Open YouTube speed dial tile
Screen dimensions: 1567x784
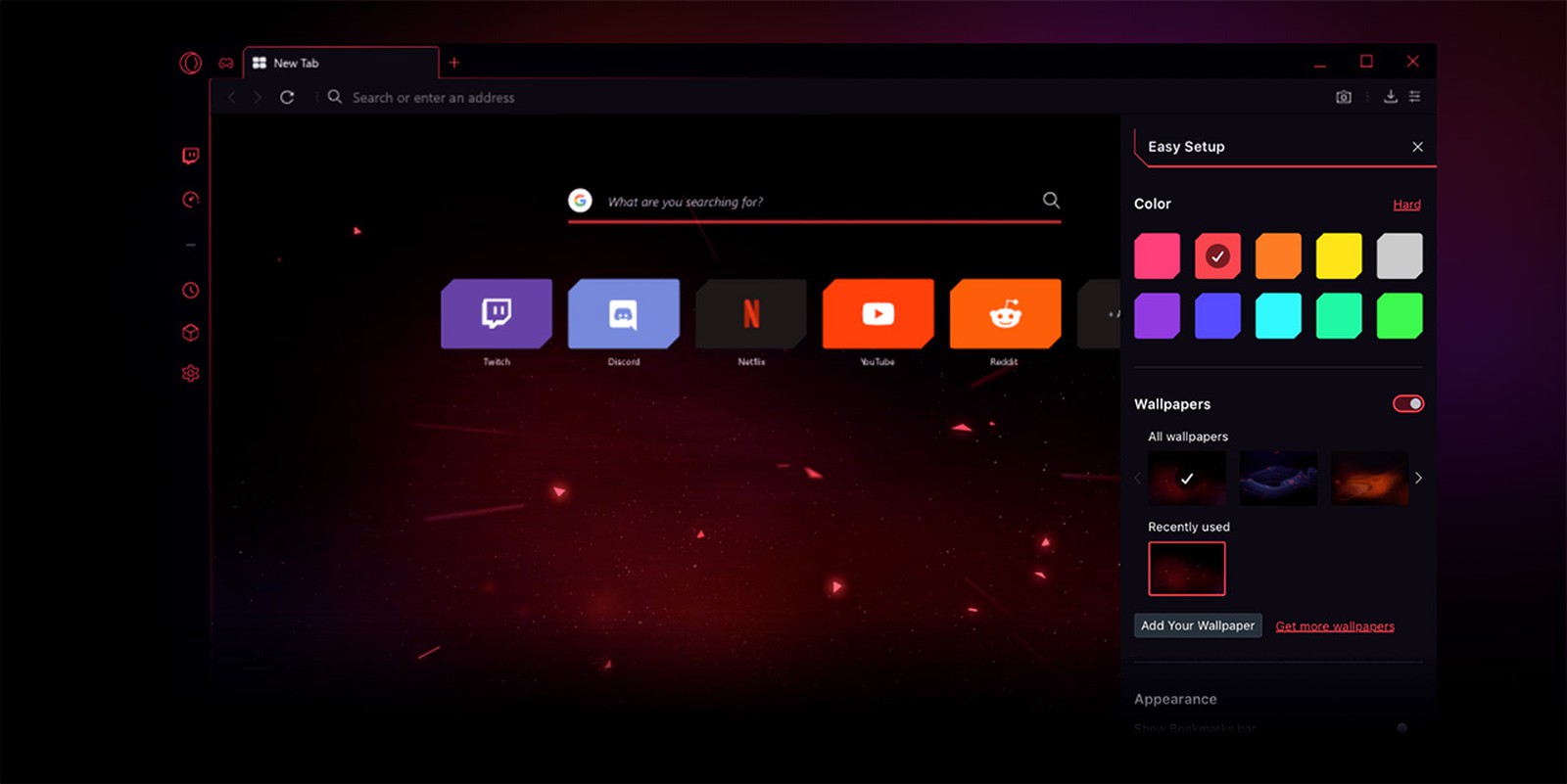(x=878, y=313)
